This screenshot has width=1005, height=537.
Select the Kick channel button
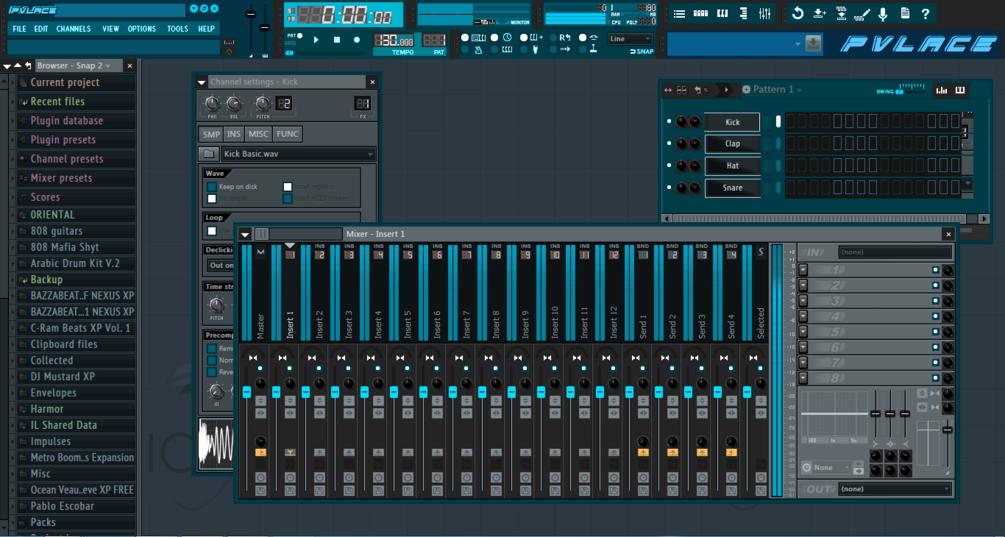pyautogui.click(x=732, y=122)
